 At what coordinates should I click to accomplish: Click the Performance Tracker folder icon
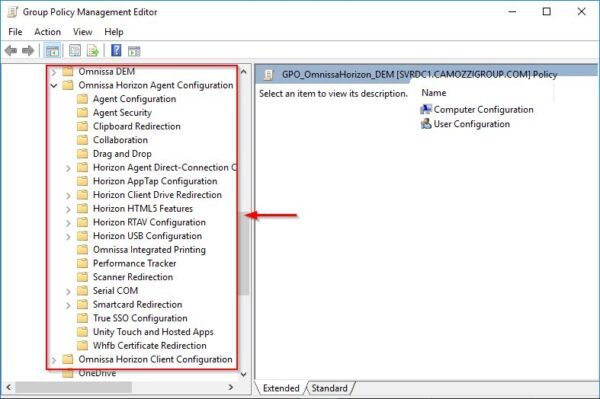82,263
